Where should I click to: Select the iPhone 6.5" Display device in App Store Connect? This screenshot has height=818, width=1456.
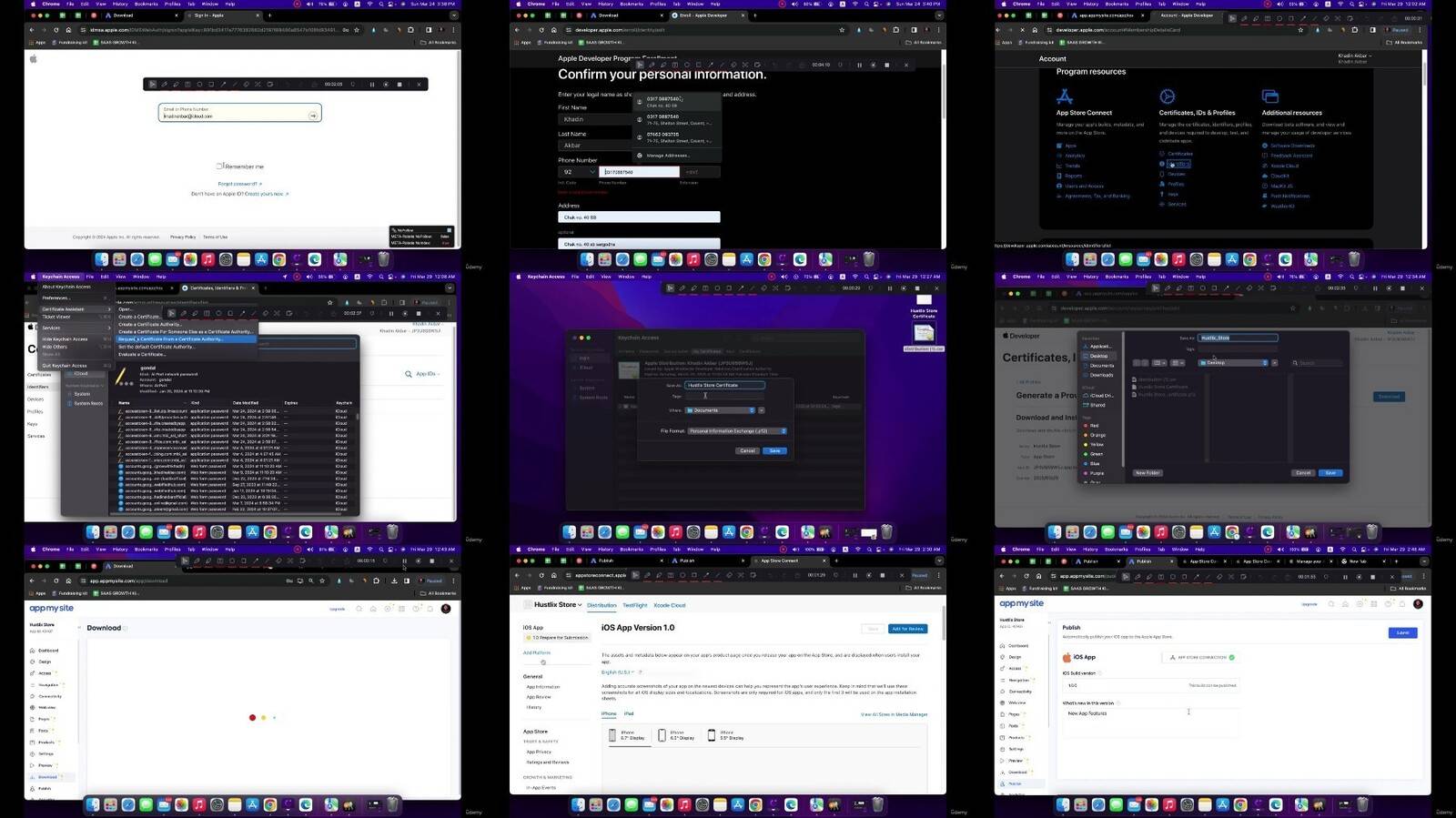pyautogui.click(x=676, y=735)
